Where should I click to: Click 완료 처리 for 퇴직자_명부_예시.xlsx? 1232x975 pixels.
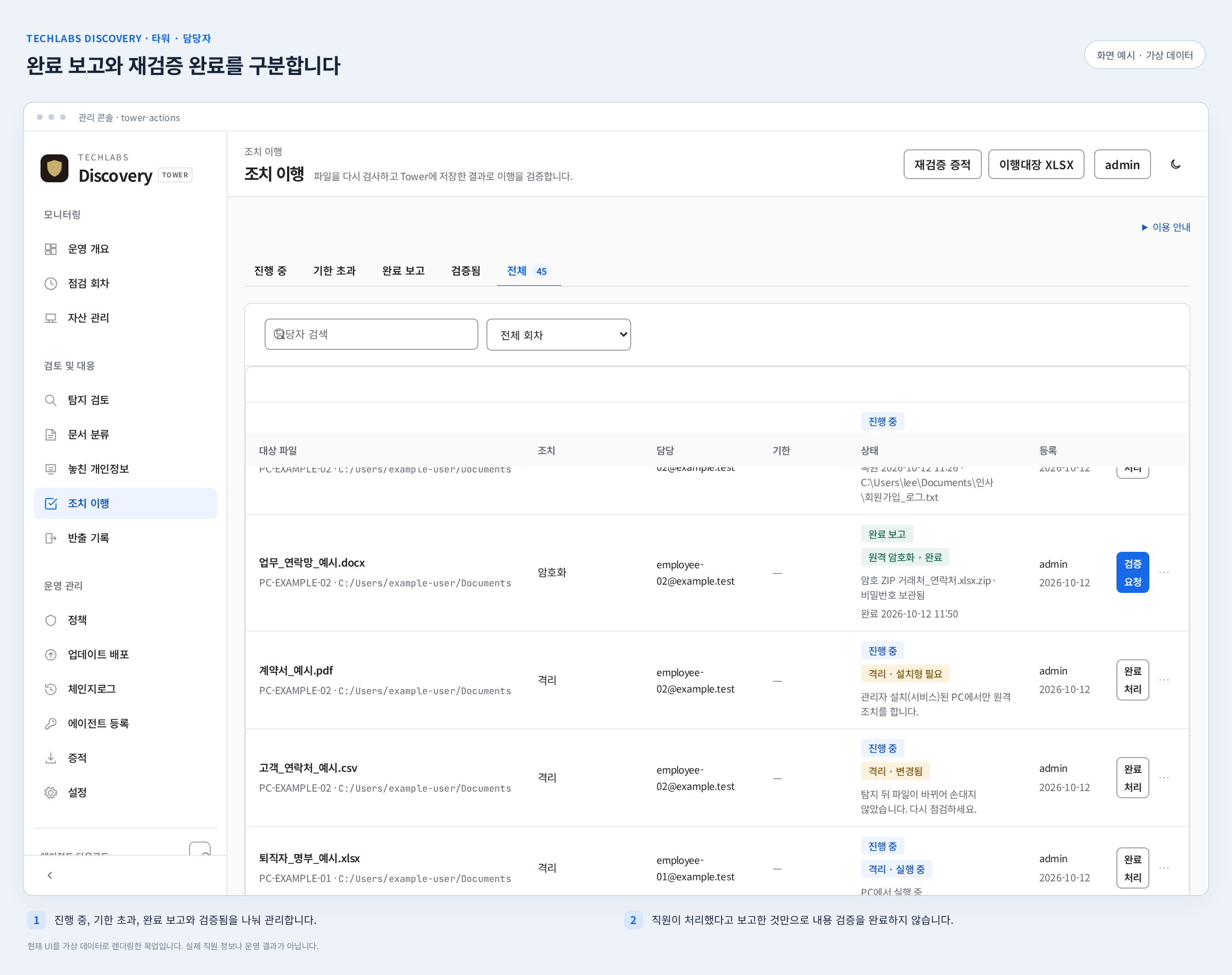click(x=1132, y=868)
